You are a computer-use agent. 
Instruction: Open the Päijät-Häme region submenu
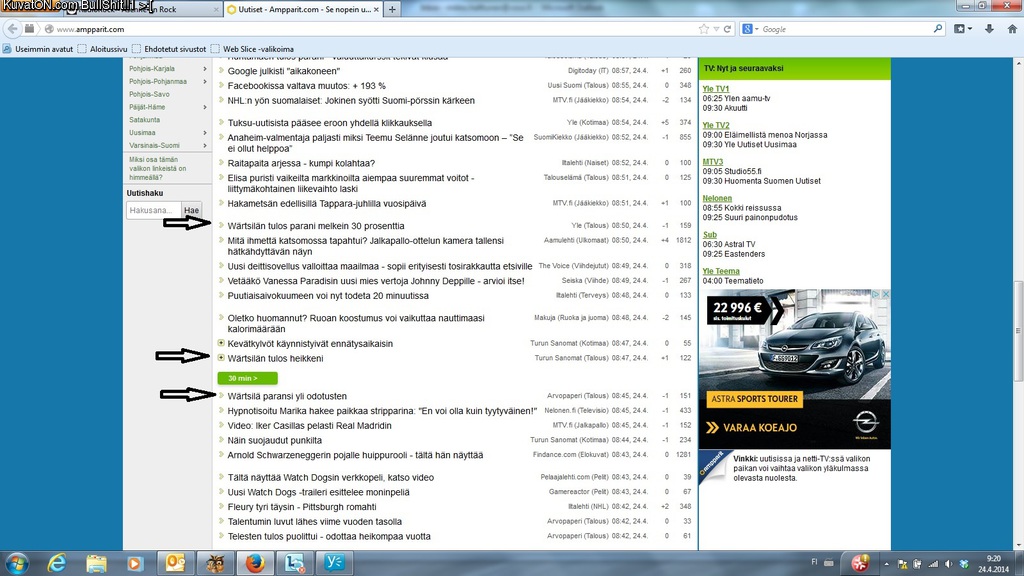(x=205, y=107)
